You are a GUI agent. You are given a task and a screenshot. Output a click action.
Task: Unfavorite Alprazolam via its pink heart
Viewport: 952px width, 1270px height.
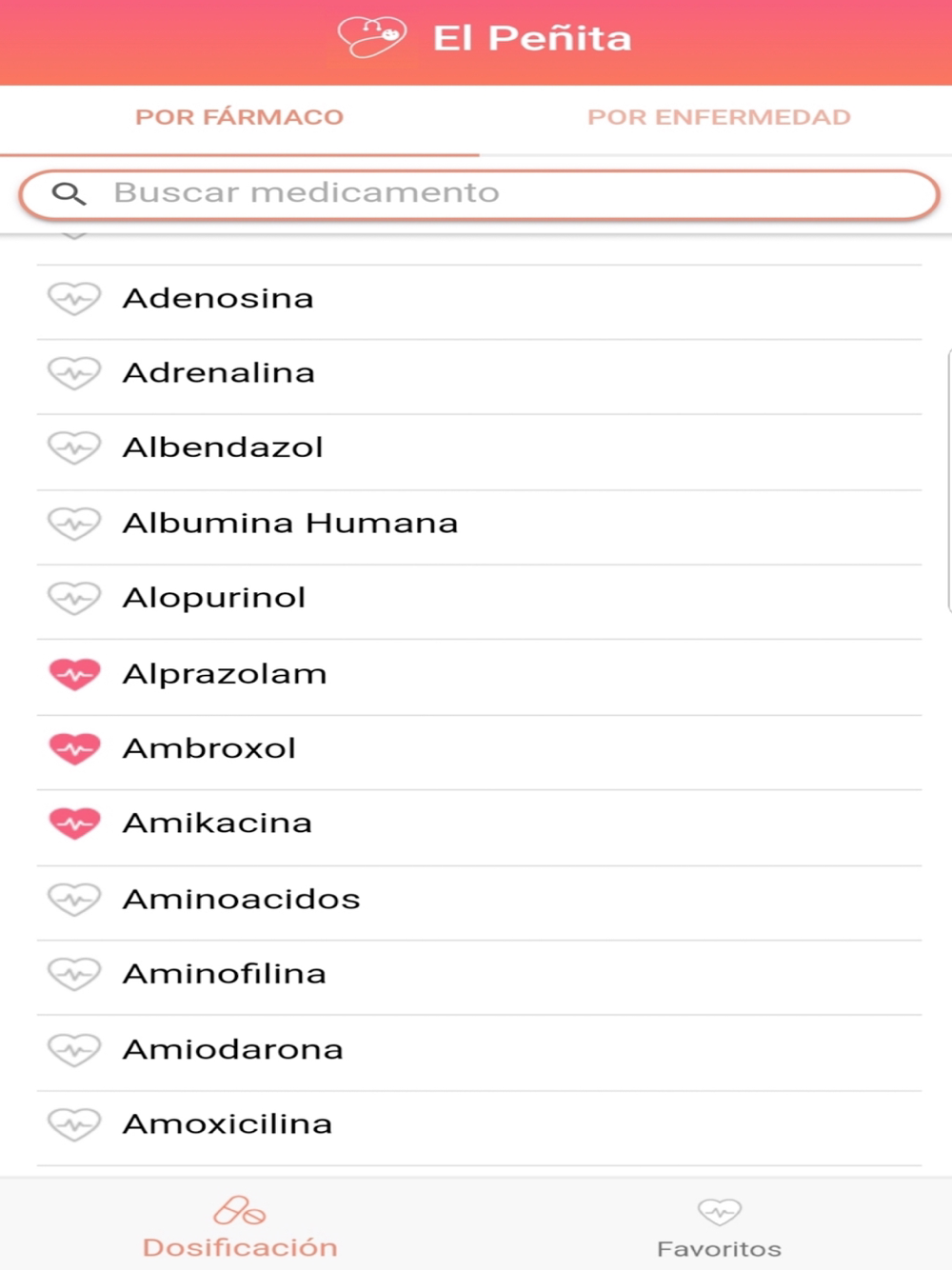pyautogui.click(x=74, y=674)
